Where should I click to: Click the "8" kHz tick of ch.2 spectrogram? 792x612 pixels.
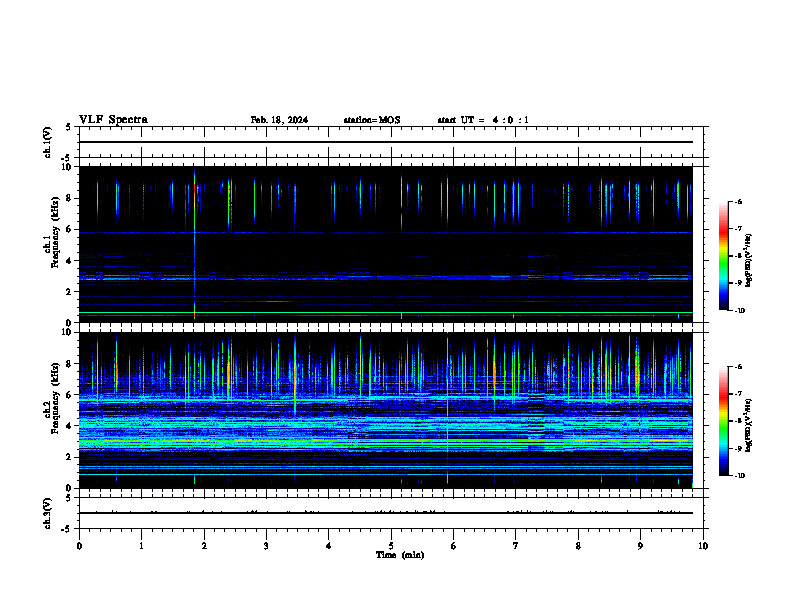pos(70,364)
